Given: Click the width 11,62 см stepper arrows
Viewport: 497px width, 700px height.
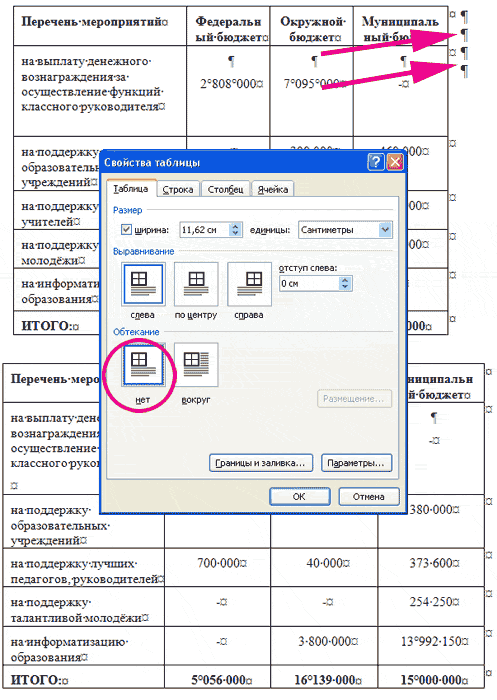Looking at the screenshot, I should [x=235, y=230].
